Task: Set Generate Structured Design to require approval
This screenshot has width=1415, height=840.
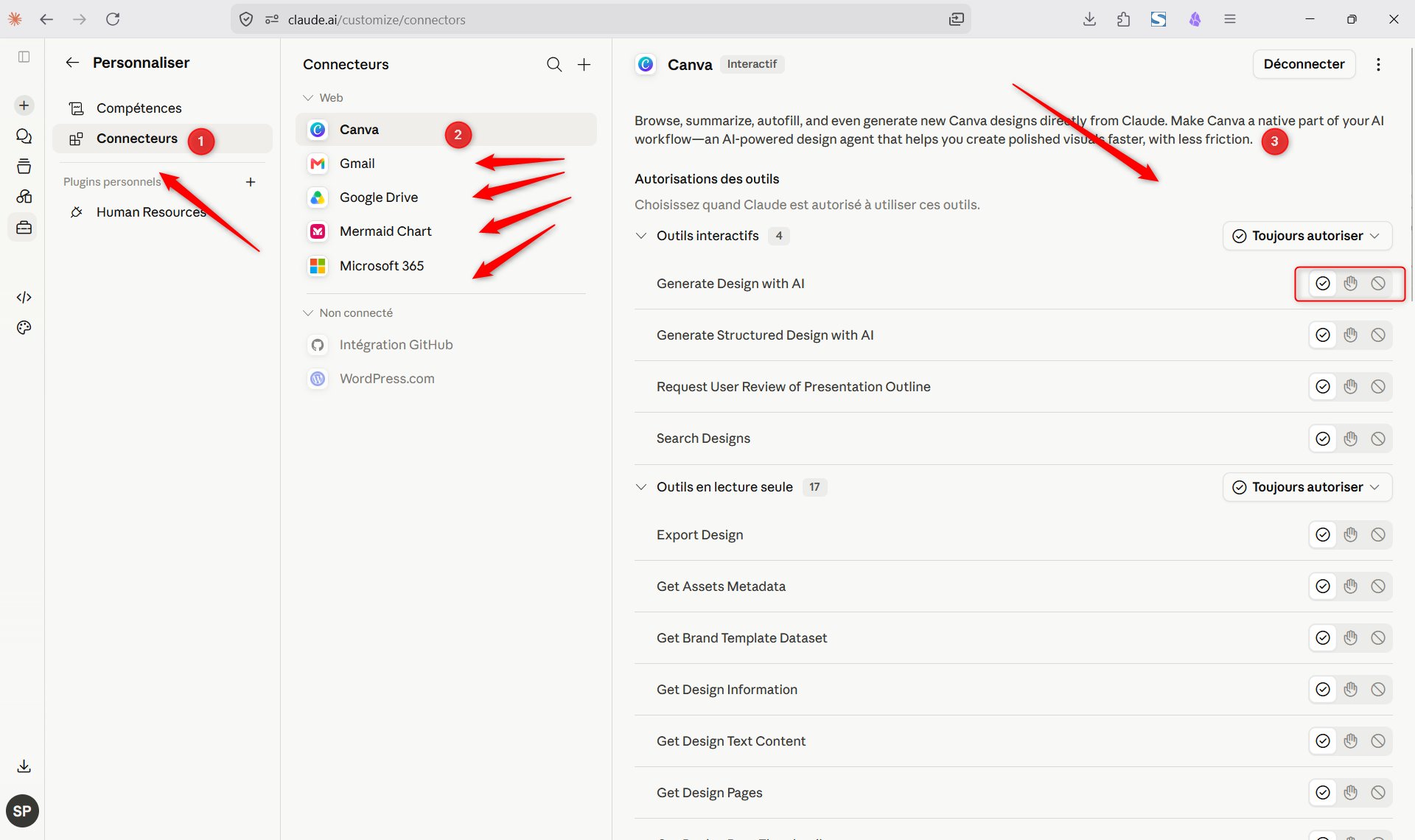Action: tap(1350, 335)
